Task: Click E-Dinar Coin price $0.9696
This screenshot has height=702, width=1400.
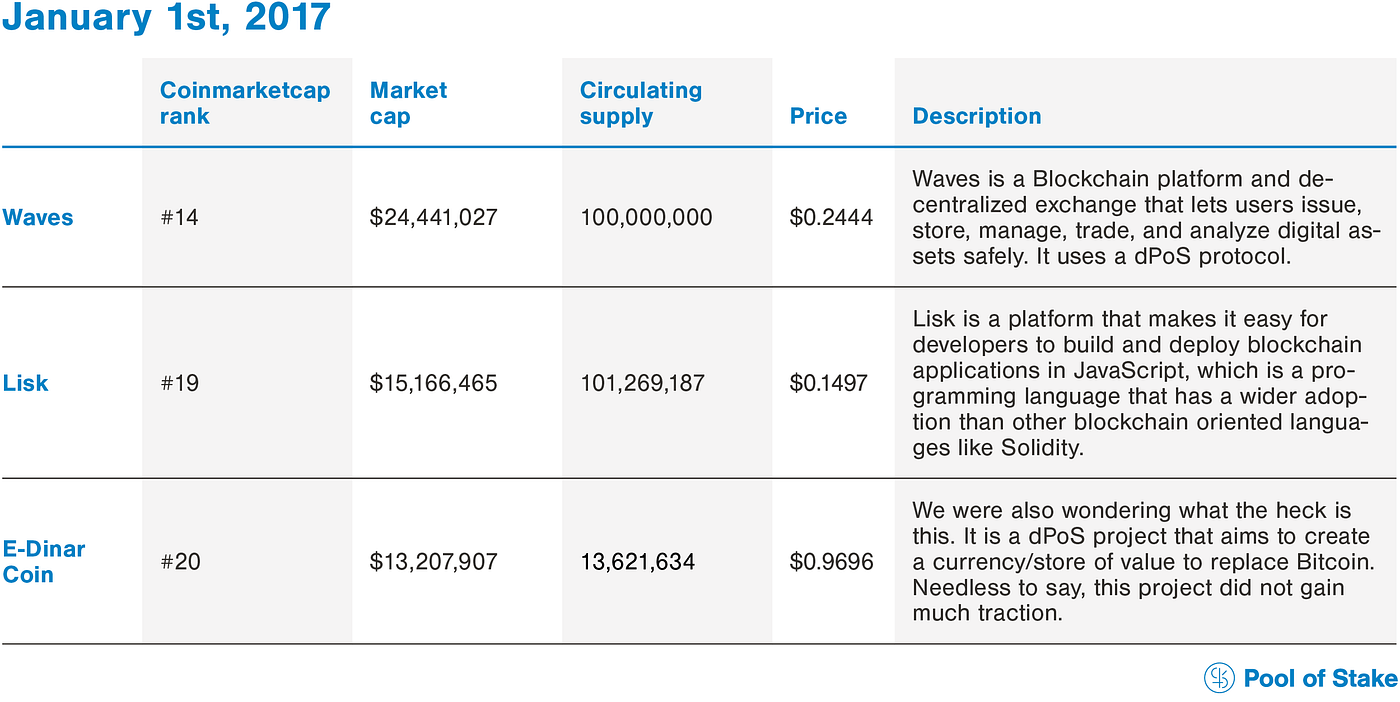Action: [831, 562]
